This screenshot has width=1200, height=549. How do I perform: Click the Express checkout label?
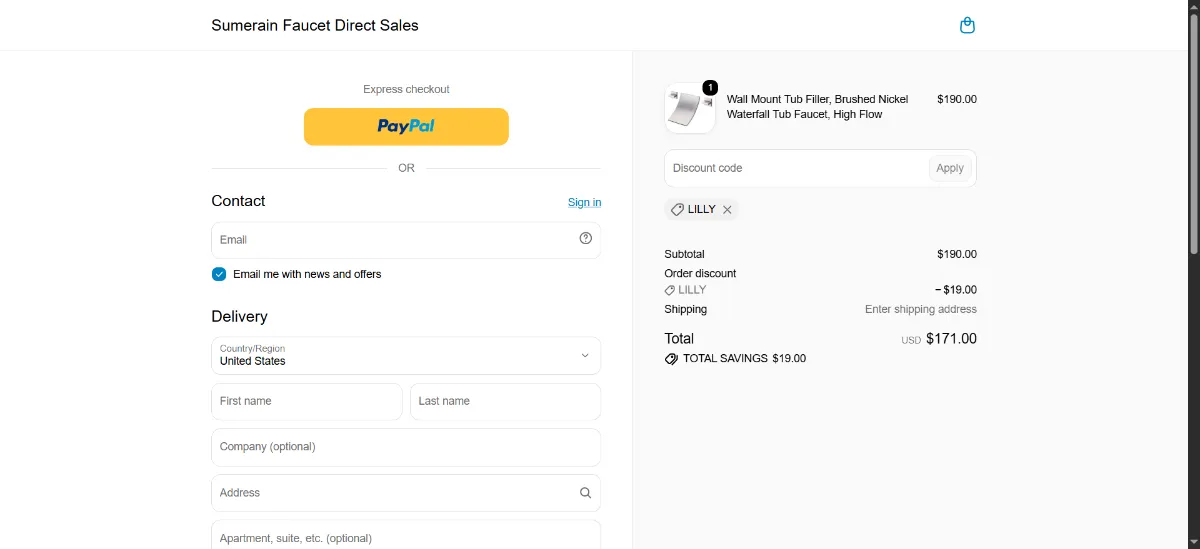[406, 89]
